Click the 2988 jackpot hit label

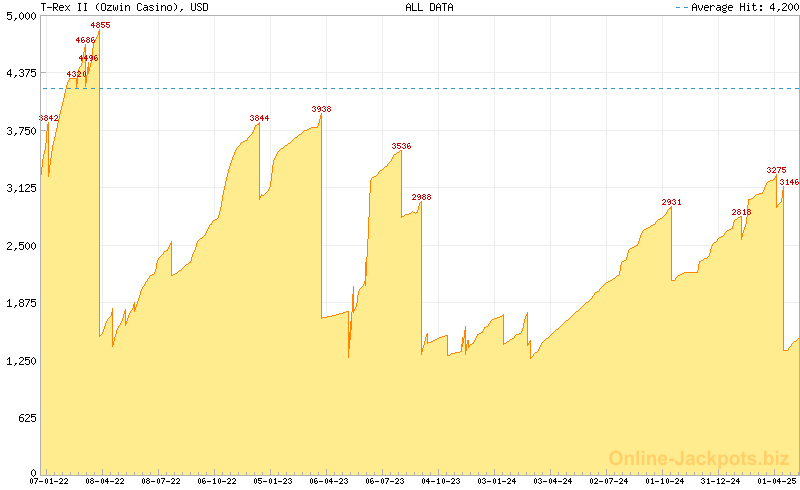(421, 197)
